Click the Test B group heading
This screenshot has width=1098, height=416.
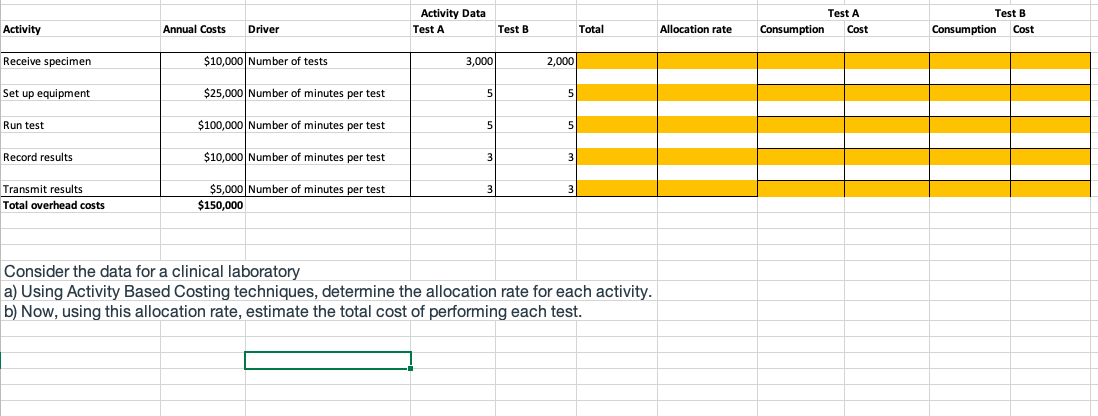point(1010,13)
